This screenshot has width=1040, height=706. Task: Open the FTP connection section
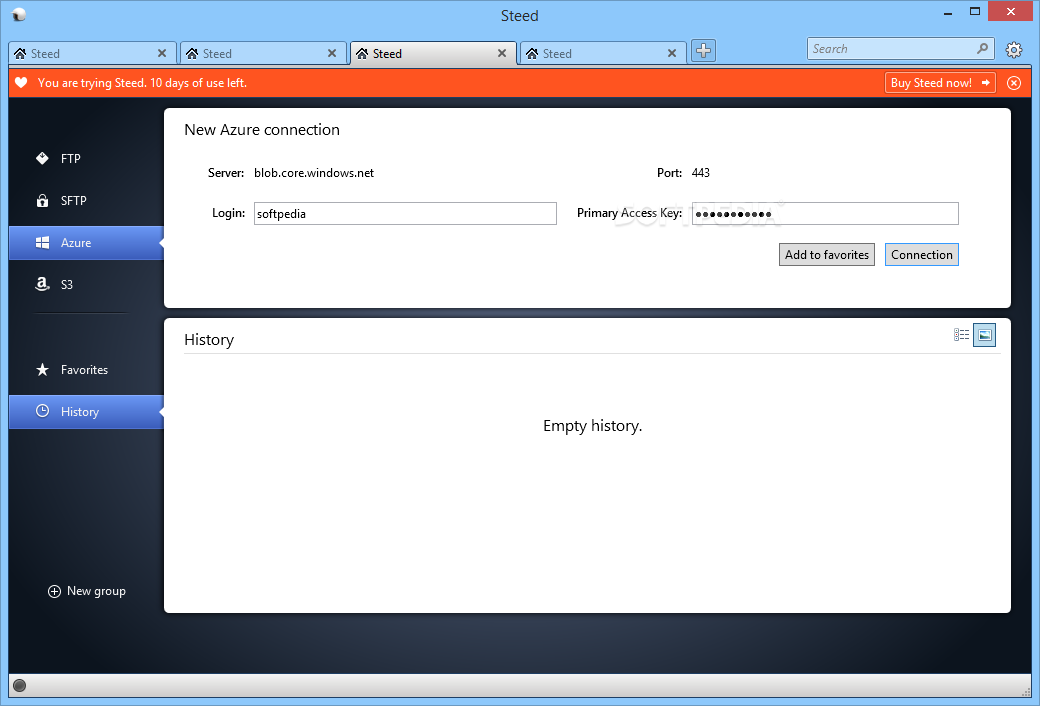(86, 159)
